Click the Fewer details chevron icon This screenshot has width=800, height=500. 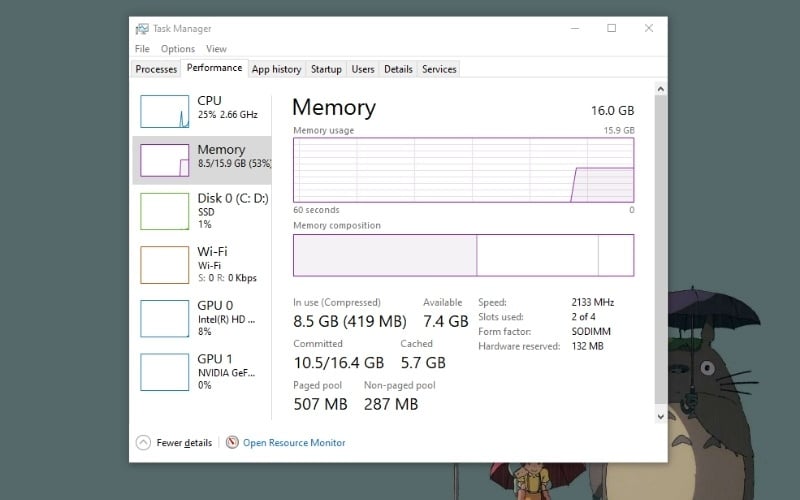(143, 442)
